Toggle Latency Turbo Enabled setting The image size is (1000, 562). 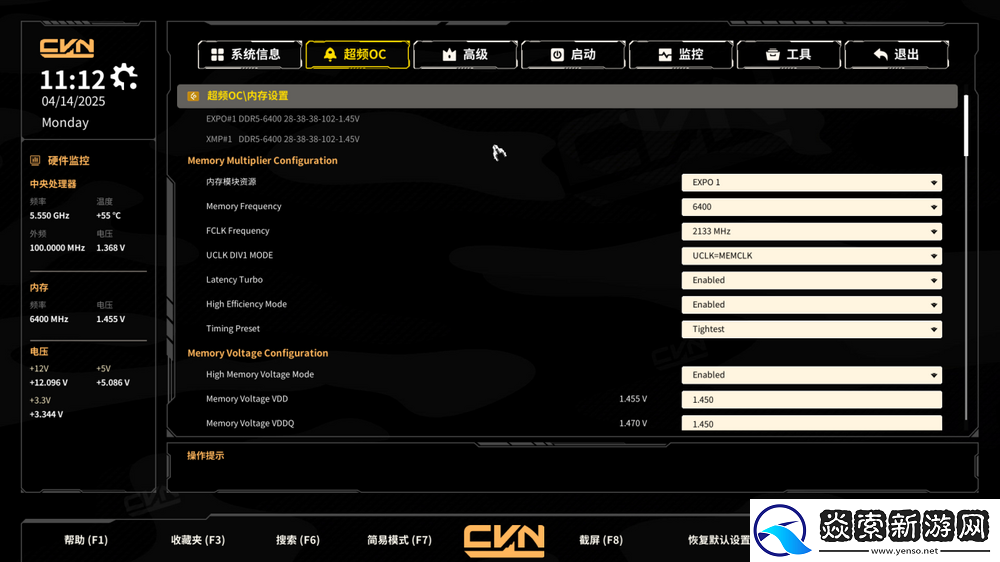point(811,280)
